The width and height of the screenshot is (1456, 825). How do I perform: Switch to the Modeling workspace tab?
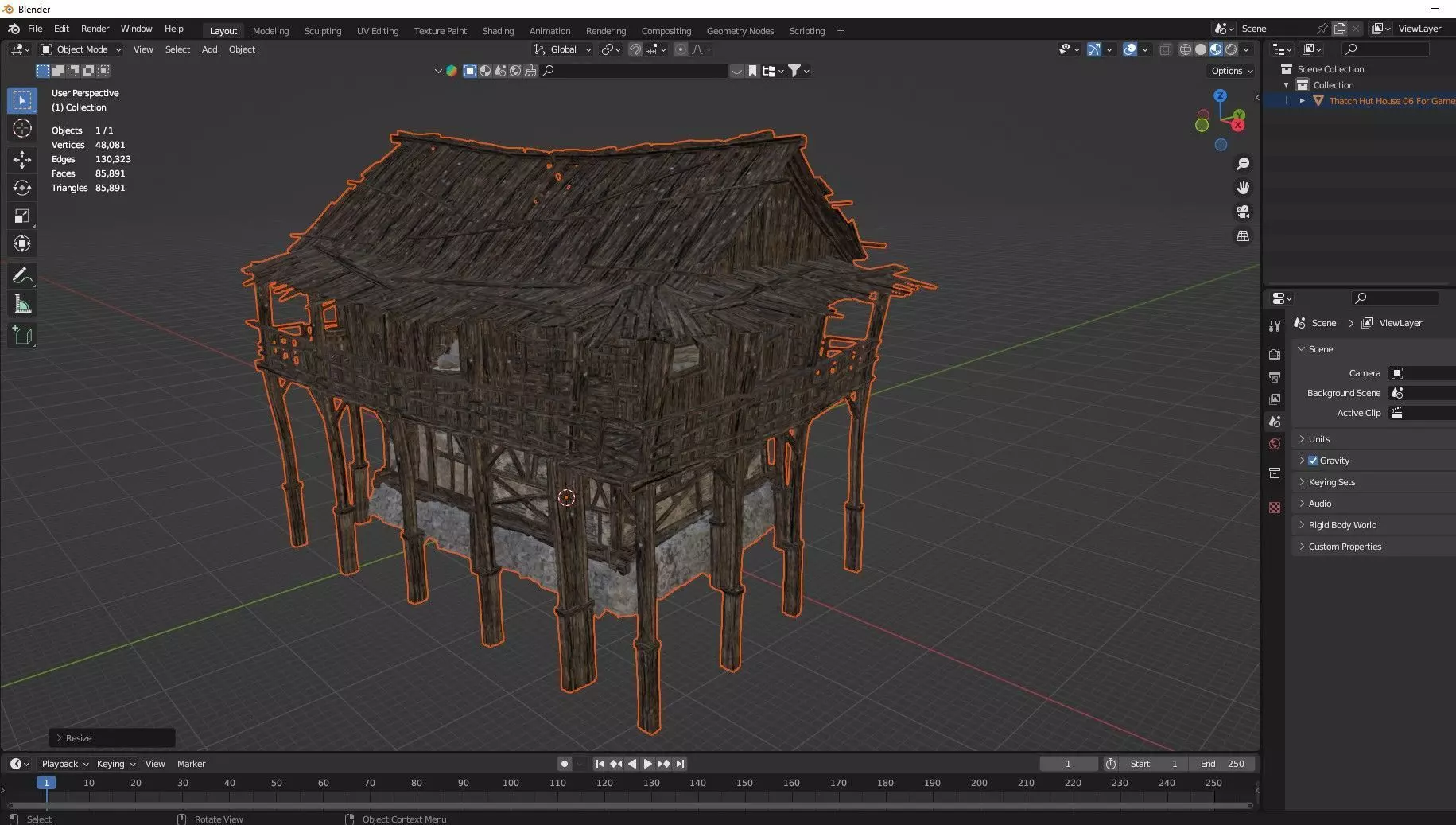(270, 31)
